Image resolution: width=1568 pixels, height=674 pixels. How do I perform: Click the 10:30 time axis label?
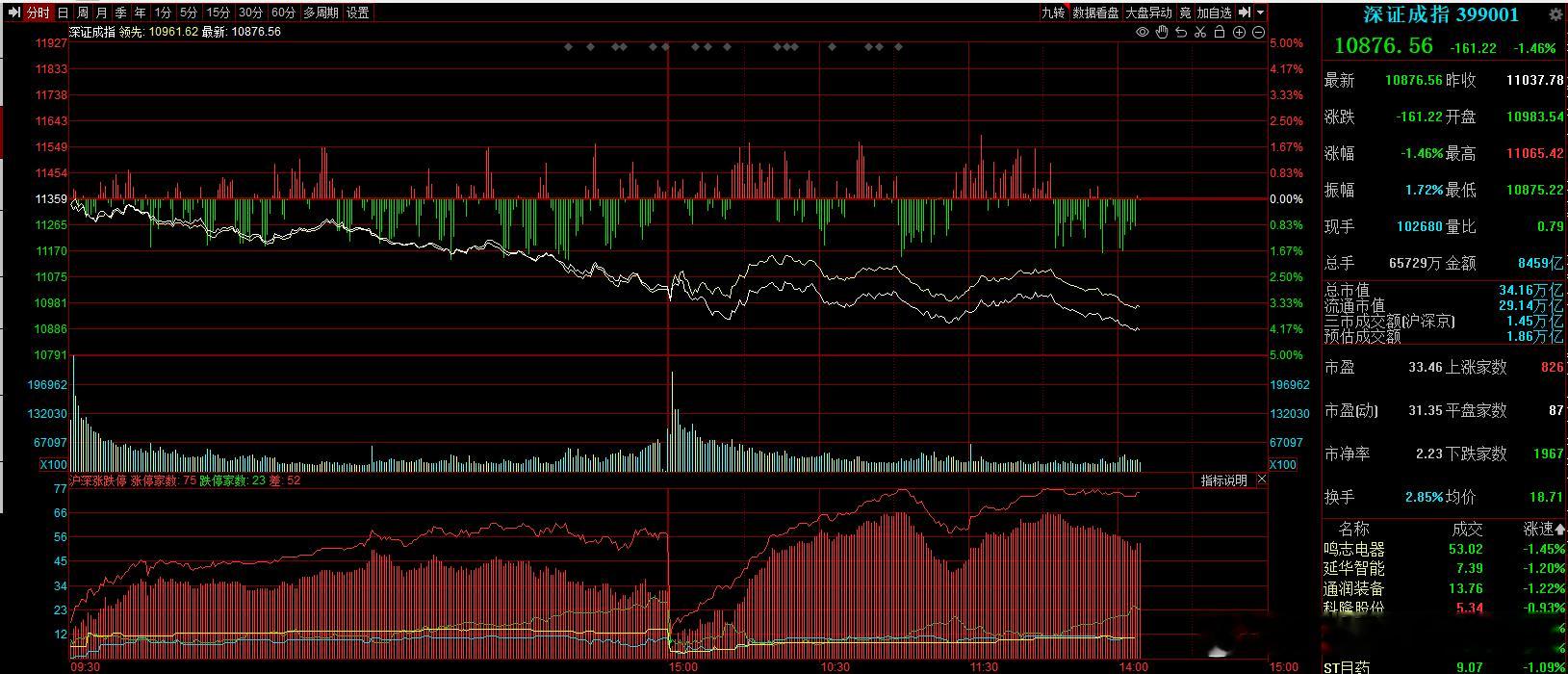835,666
